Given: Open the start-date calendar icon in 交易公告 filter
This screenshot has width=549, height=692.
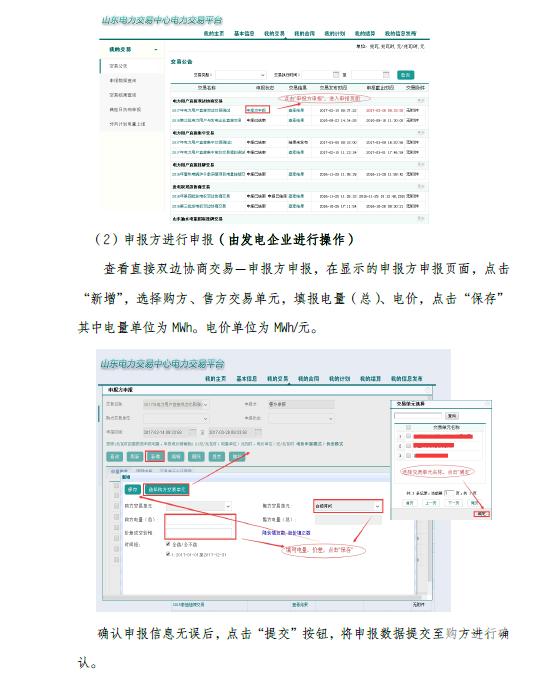Looking at the screenshot, I should pos(336,75).
